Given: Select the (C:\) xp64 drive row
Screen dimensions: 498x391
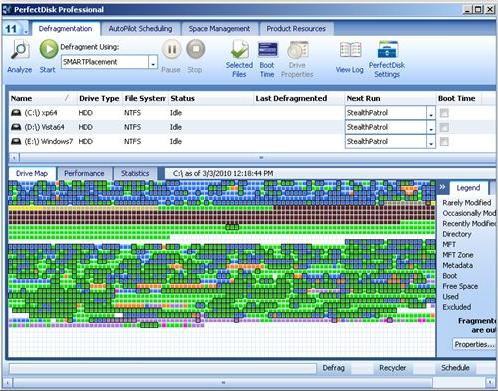Looking at the screenshot, I should (252, 113).
